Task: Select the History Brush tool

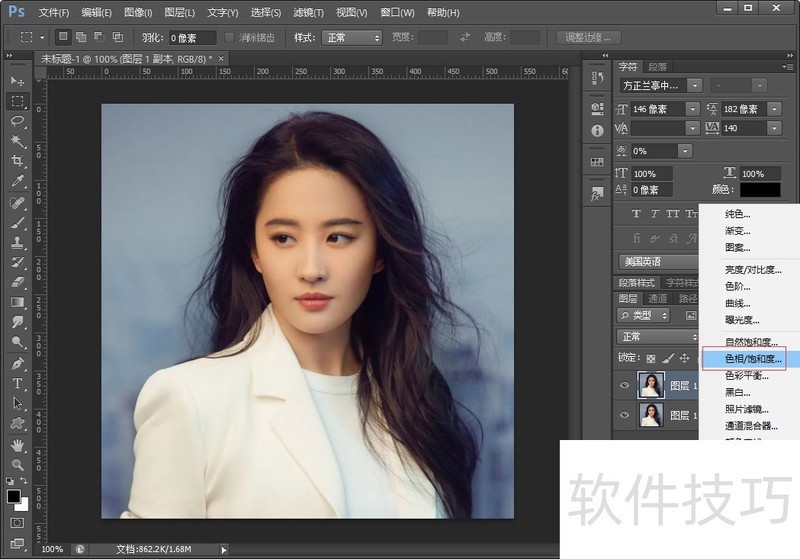Action: point(17,262)
